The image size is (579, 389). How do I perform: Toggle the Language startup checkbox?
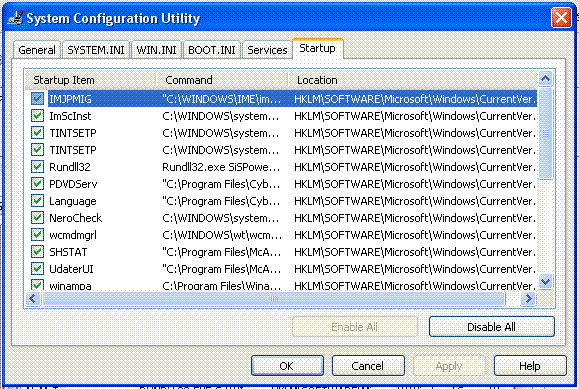[37, 201]
